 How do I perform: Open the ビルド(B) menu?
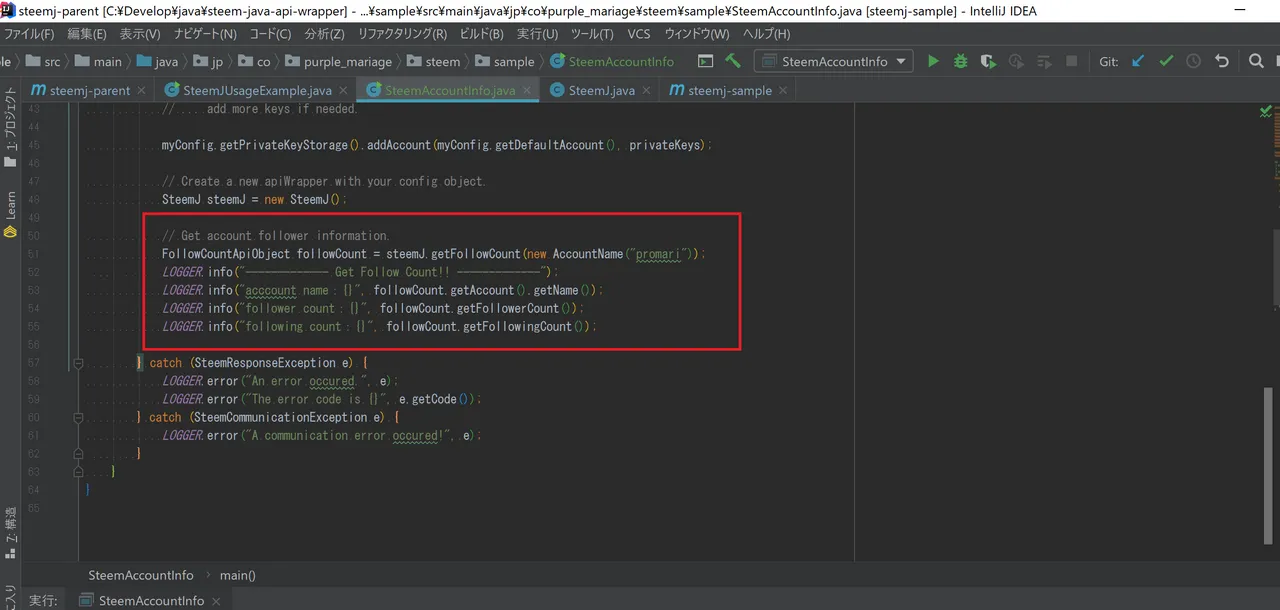481,34
